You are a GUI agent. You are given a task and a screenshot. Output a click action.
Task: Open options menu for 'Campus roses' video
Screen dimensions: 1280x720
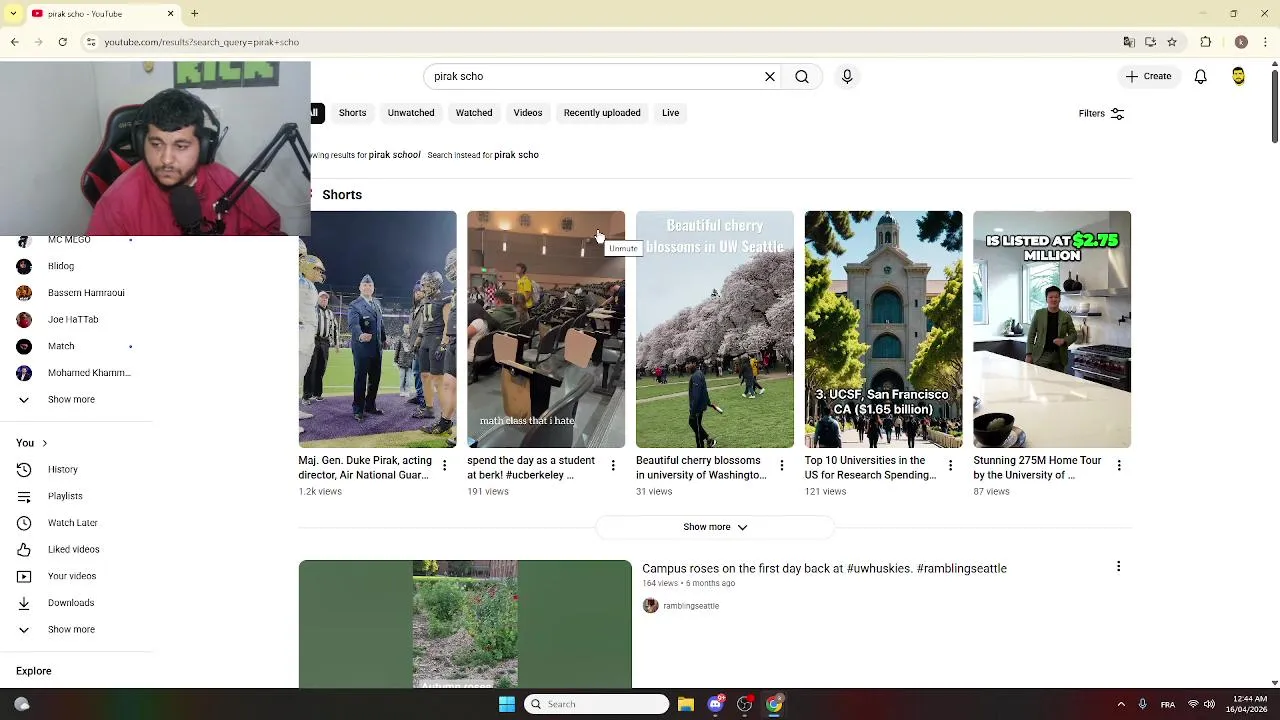1118,567
